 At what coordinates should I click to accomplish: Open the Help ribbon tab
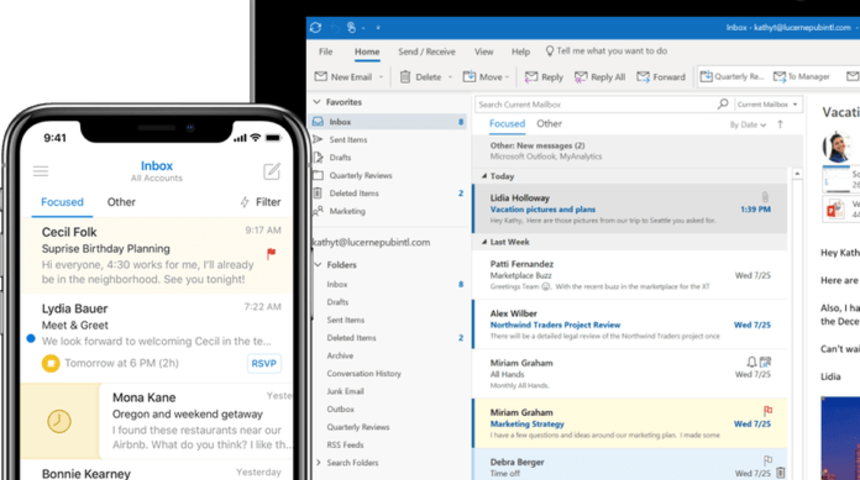point(520,52)
